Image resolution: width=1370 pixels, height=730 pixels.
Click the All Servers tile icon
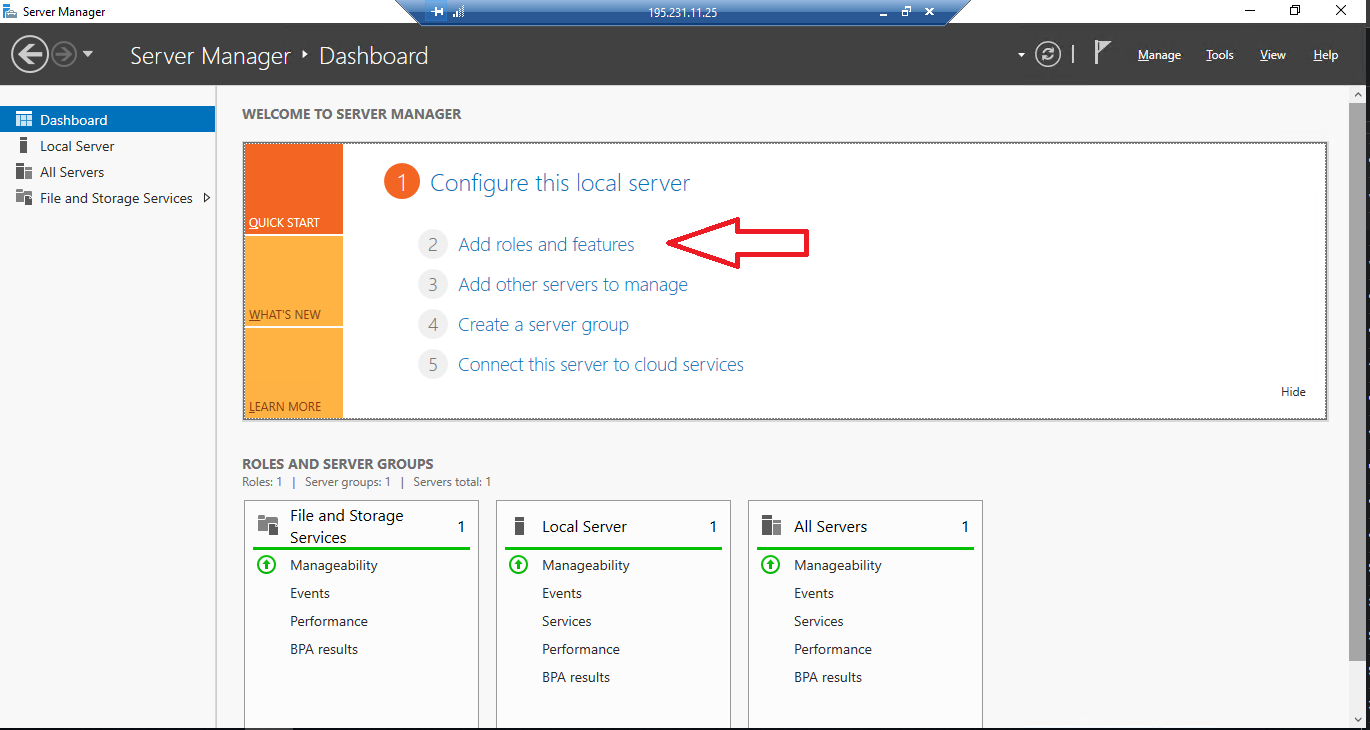pyautogui.click(x=771, y=526)
